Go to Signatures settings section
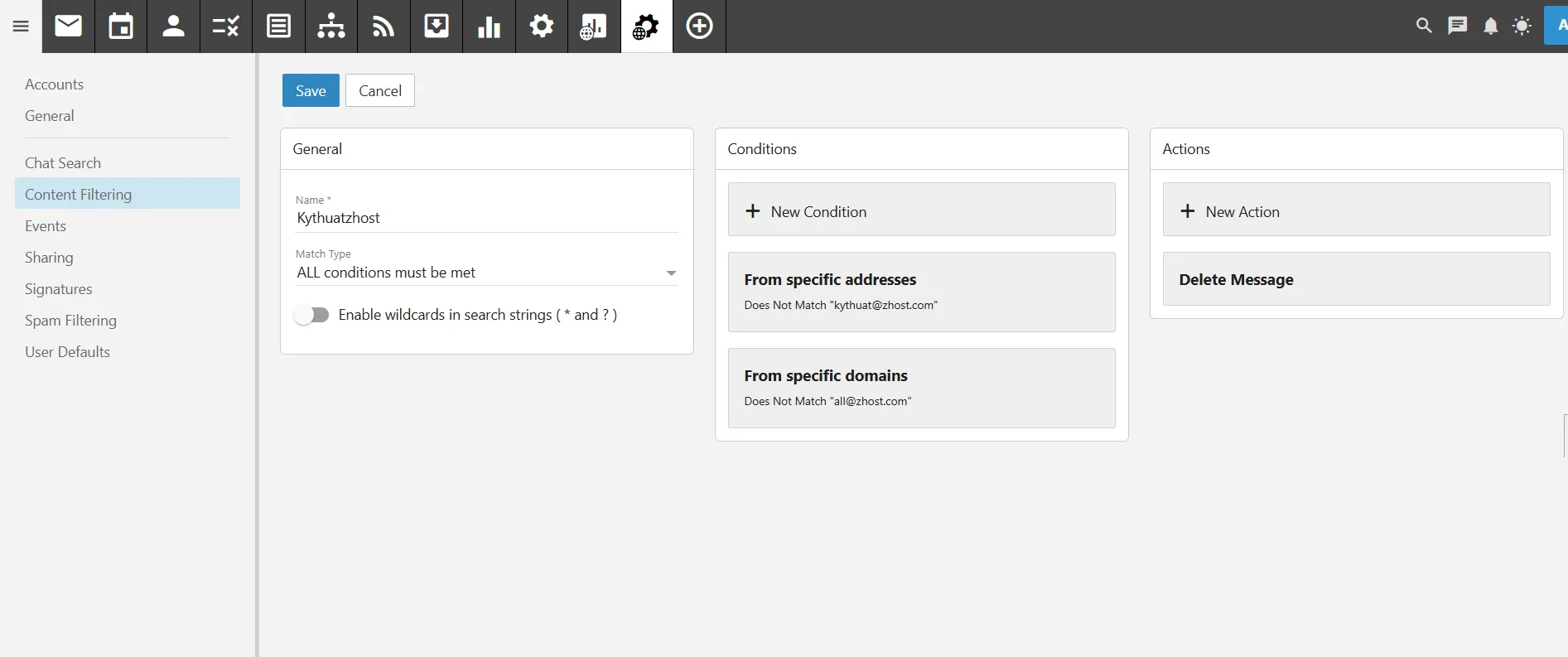The width and height of the screenshot is (1568, 657). click(x=58, y=289)
